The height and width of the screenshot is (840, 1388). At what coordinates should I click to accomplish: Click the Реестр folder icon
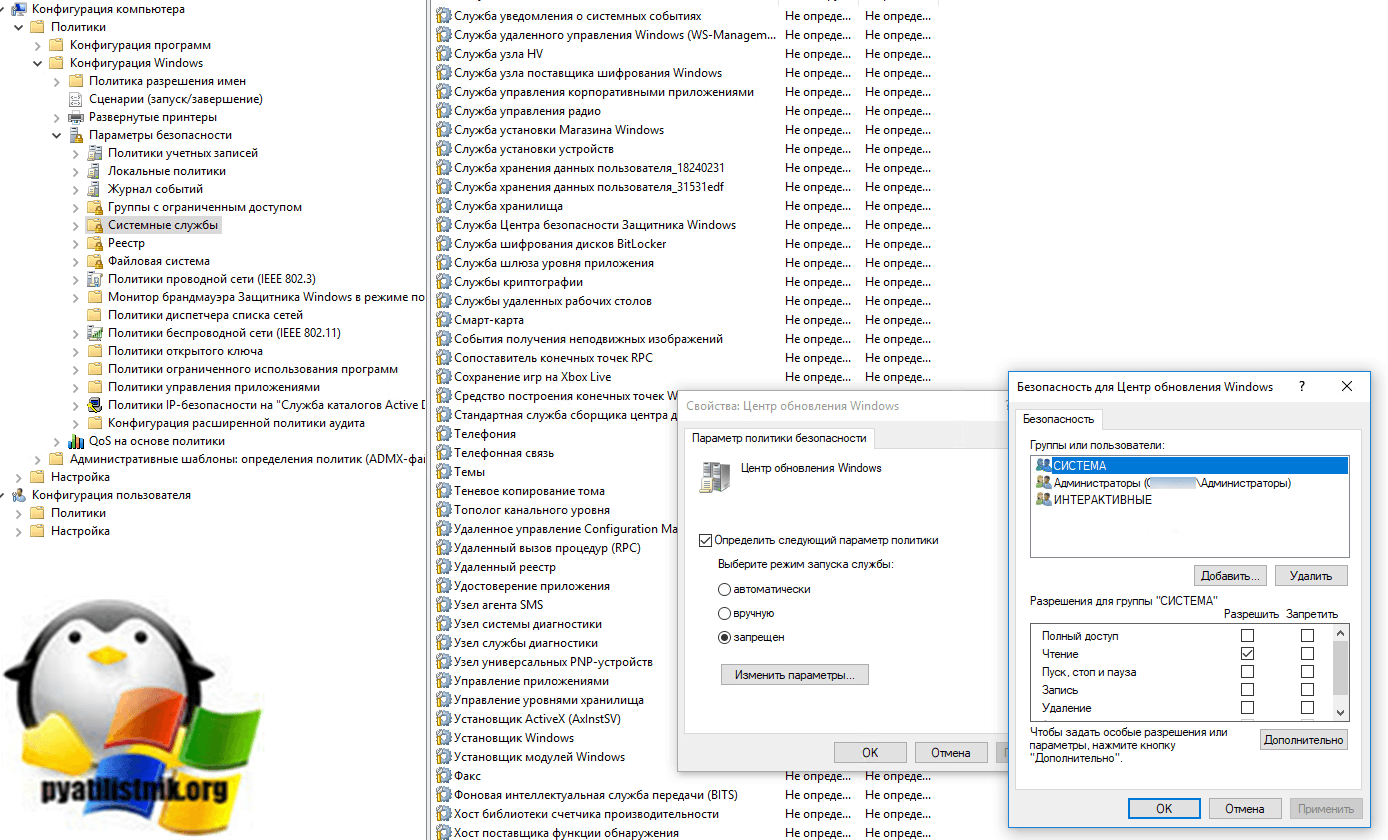[95, 243]
